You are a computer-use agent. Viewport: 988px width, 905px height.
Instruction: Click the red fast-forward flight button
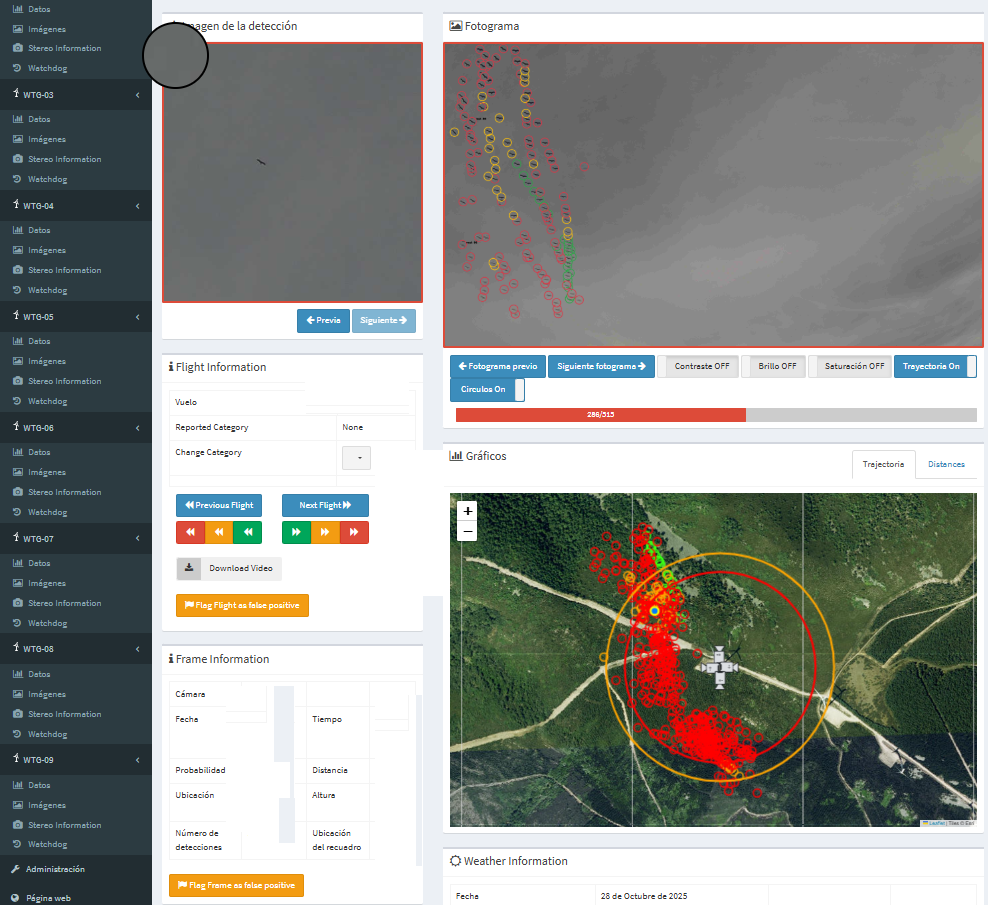(354, 533)
